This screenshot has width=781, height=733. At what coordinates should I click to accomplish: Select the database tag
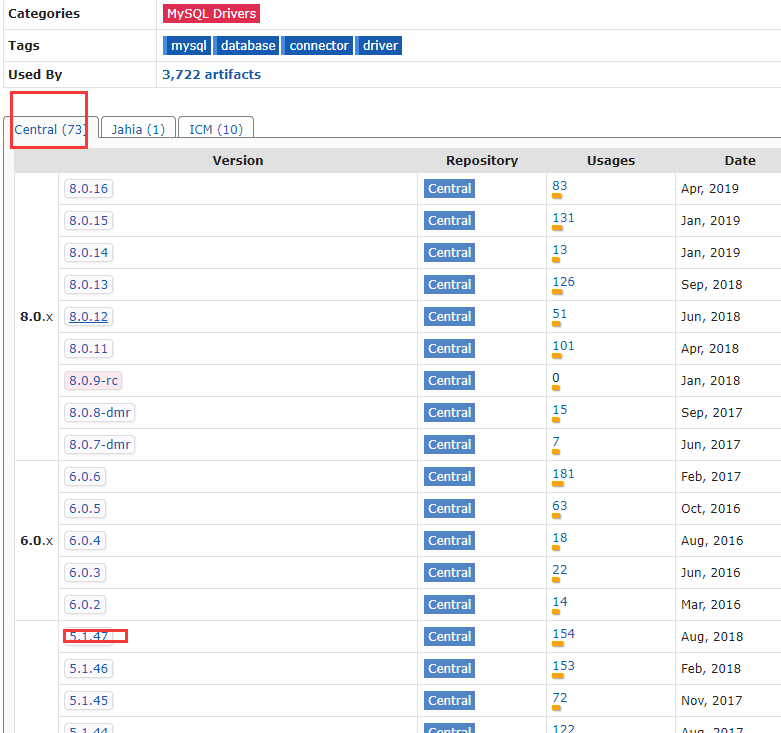coord(247,45)
